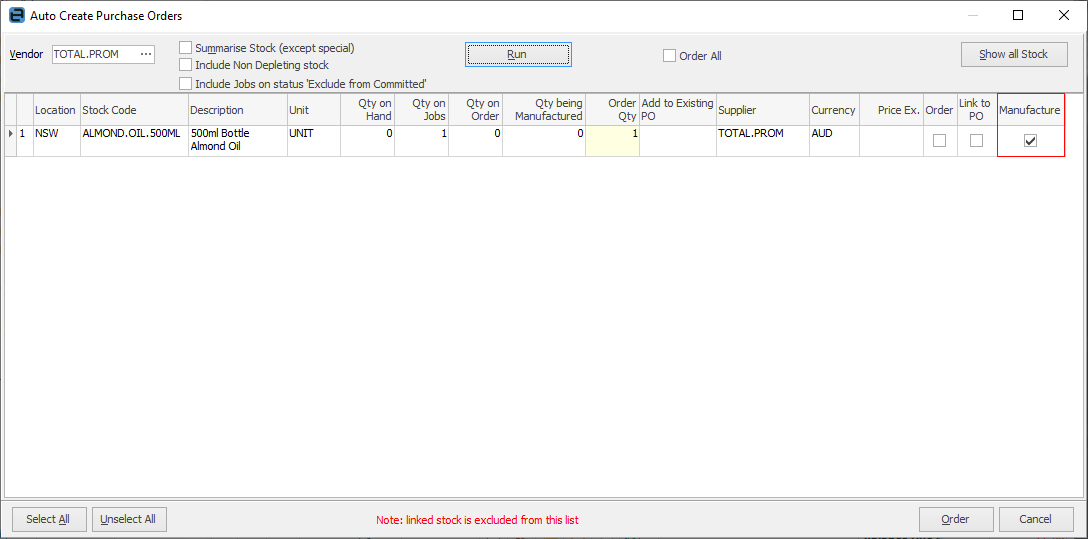Click the Currency column header

click(x=834, y=110)
